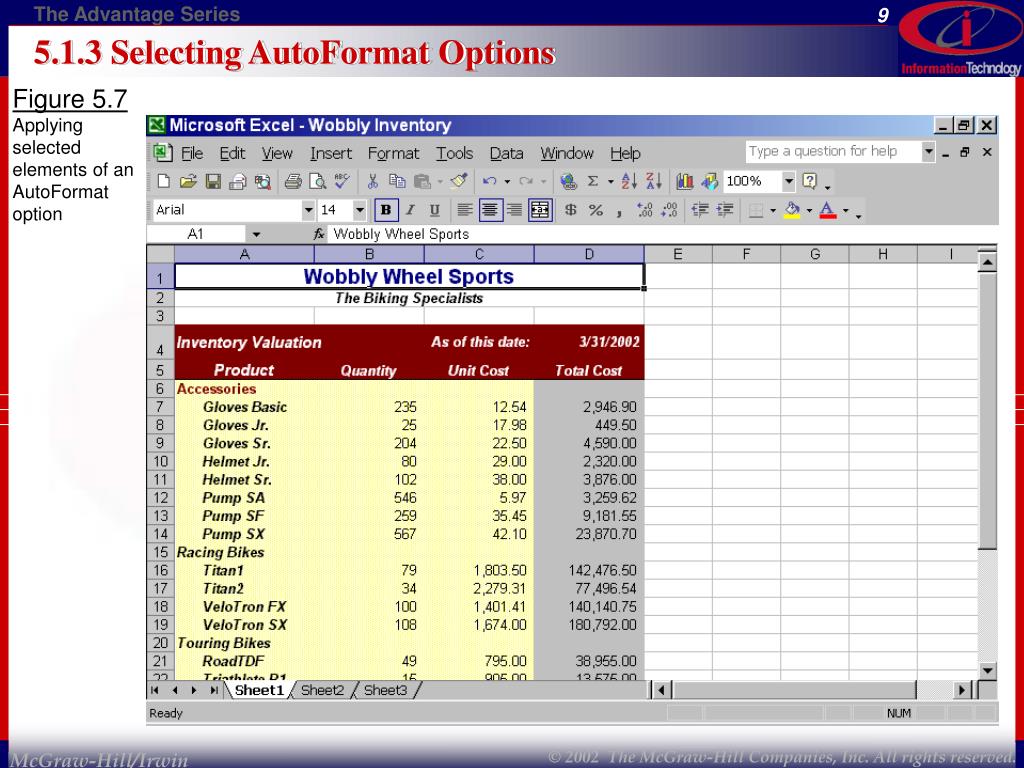Open the Font Color palette arrow
The image size is (1024, 768).
(x=846, y=210)
